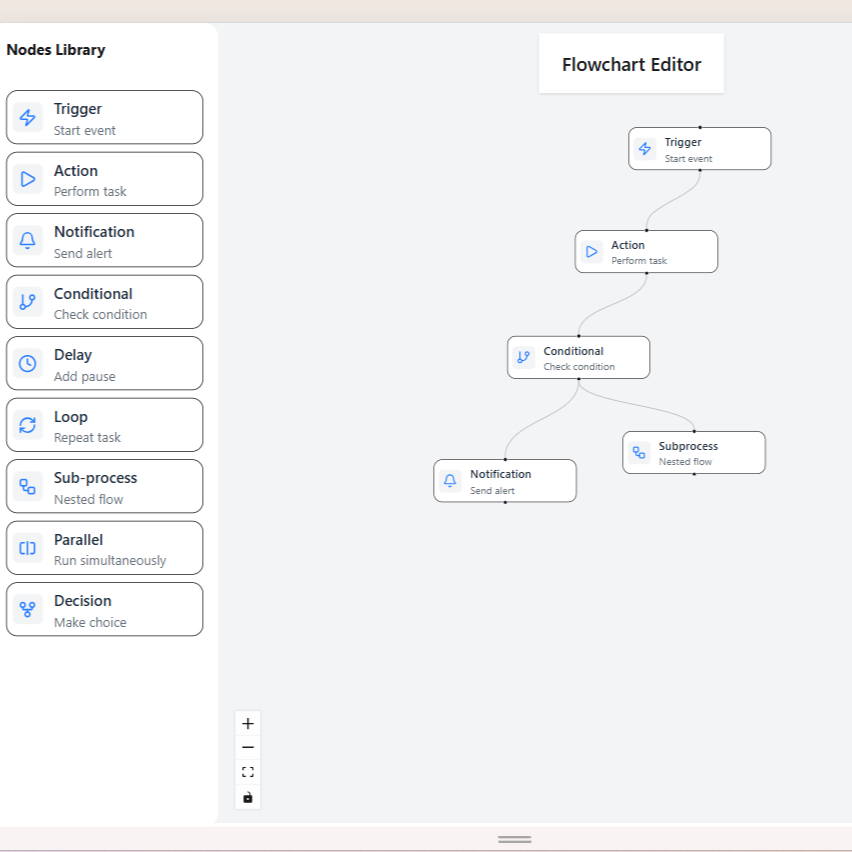Image resolution: width=852 pixels, height=852 pixels.
Task: Zoom in with the plus button
Action: coord(248,724)
